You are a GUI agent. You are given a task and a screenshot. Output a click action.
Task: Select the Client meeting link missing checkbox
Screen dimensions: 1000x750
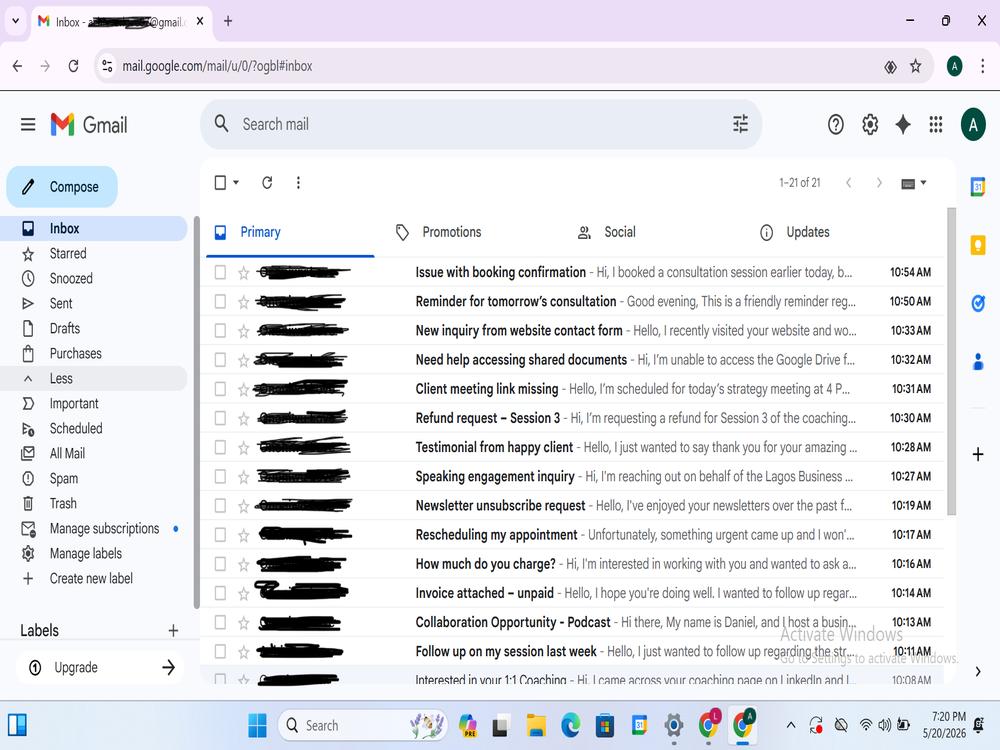pos(220,389)
